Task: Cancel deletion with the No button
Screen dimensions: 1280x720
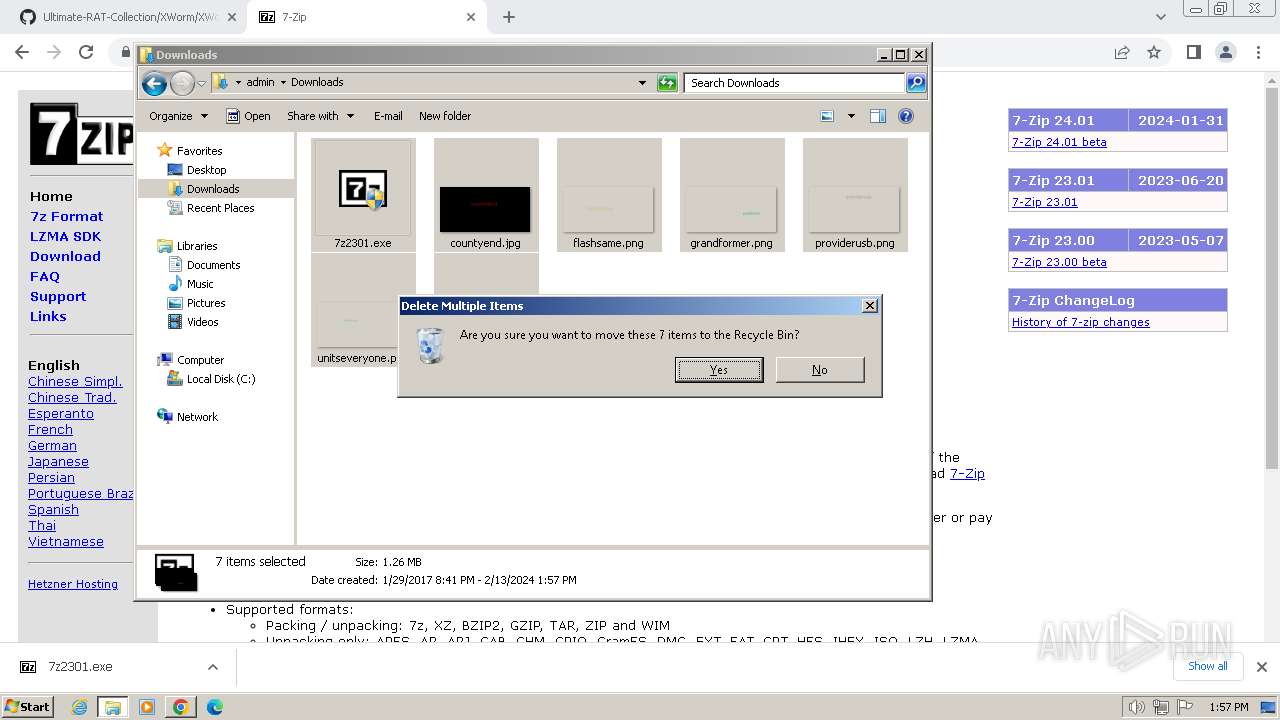Action: click(x=820, y=370)
